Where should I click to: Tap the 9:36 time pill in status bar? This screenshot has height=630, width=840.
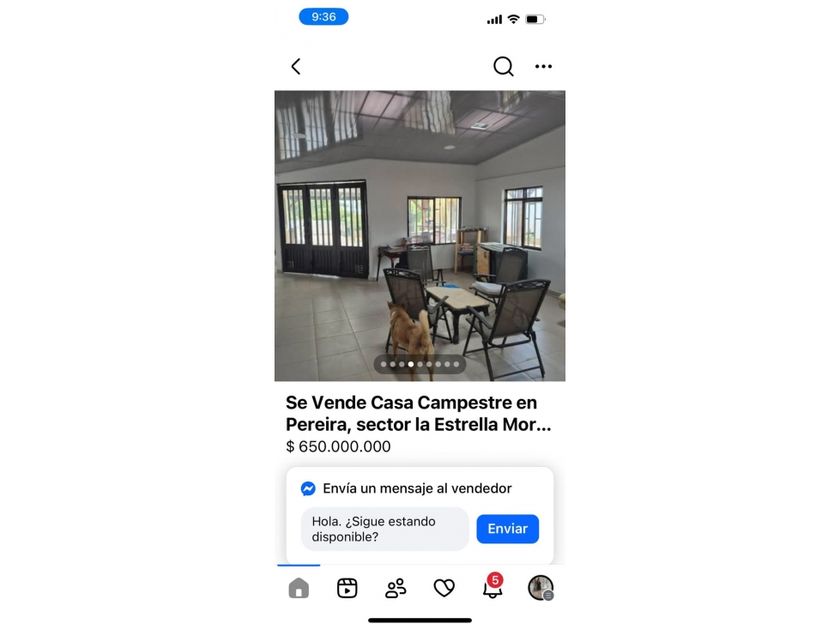[324, 17]
